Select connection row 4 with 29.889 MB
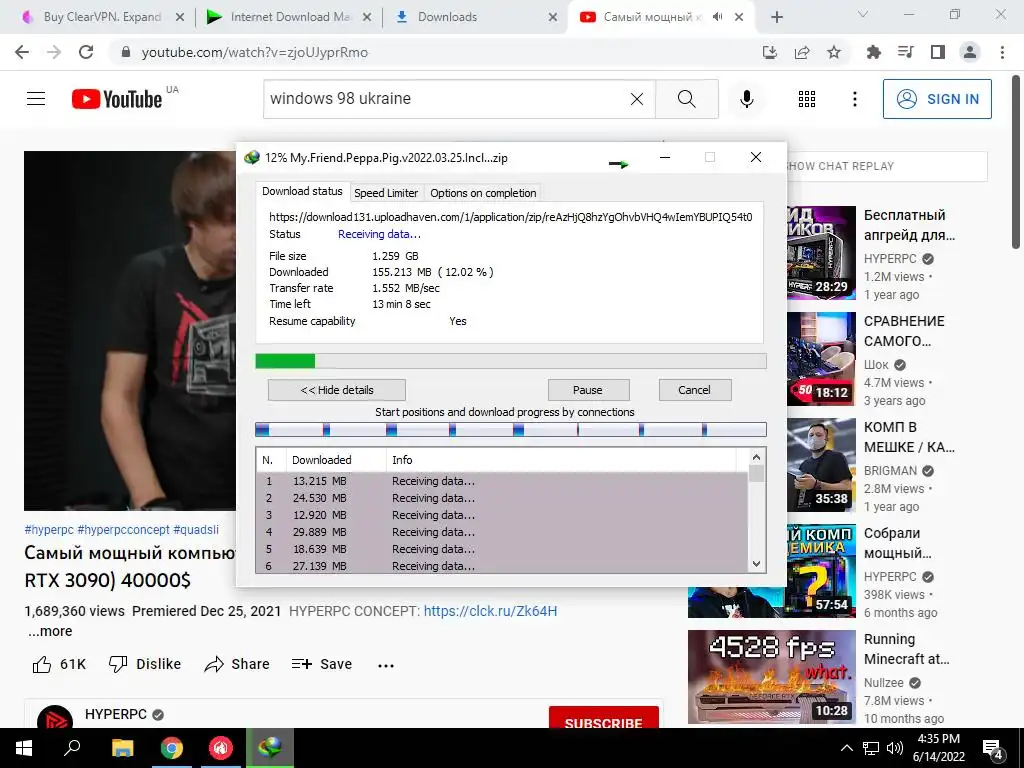The image size is (1024, 768). (x=502, y=532)
